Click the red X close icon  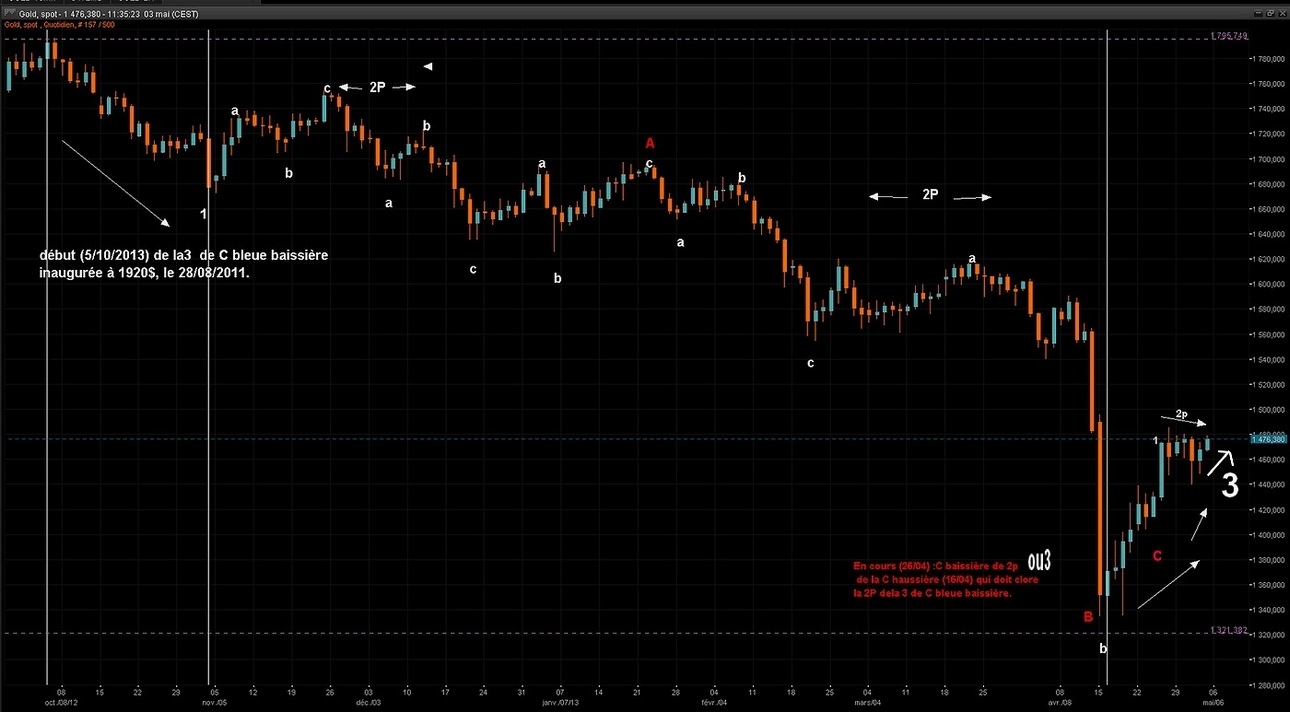click(x=1282, y=13)
